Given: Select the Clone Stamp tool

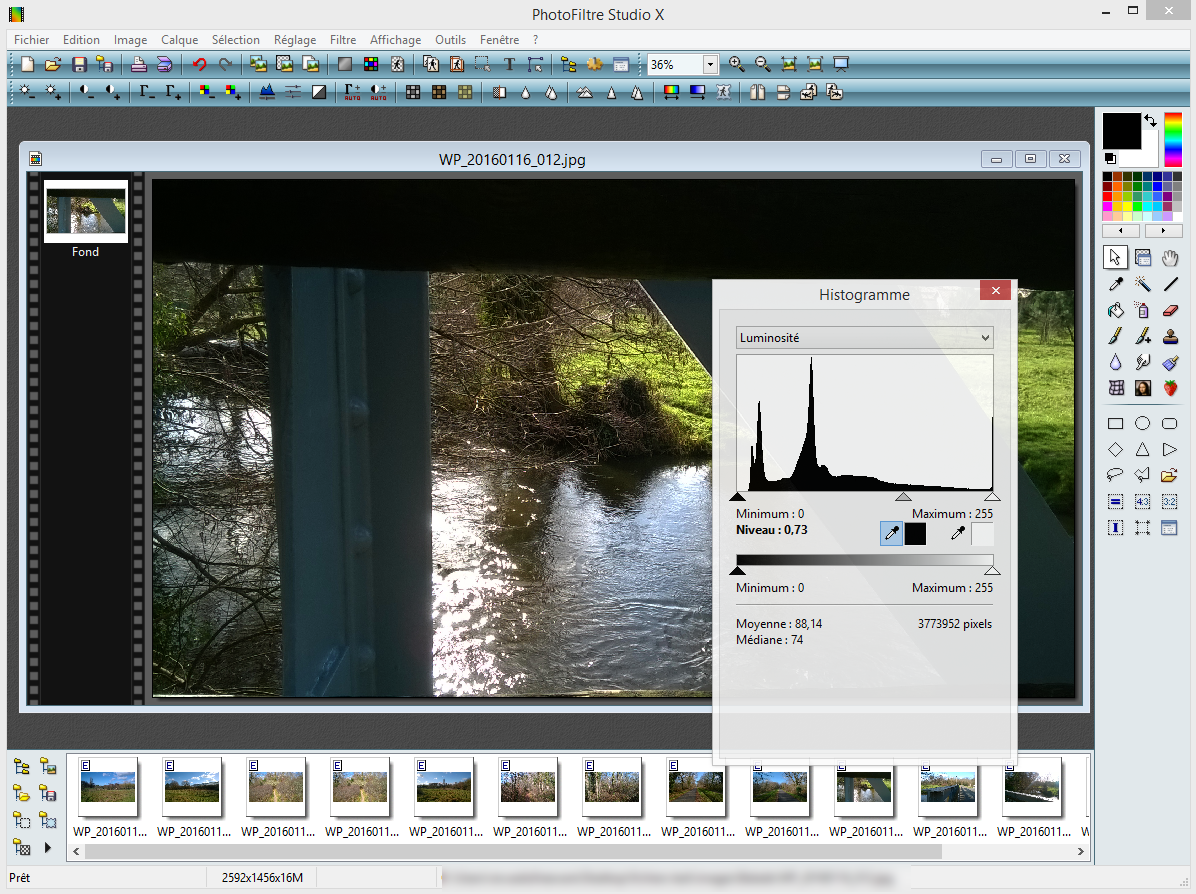Looking at the screenshot, I should click(1170, 336).
